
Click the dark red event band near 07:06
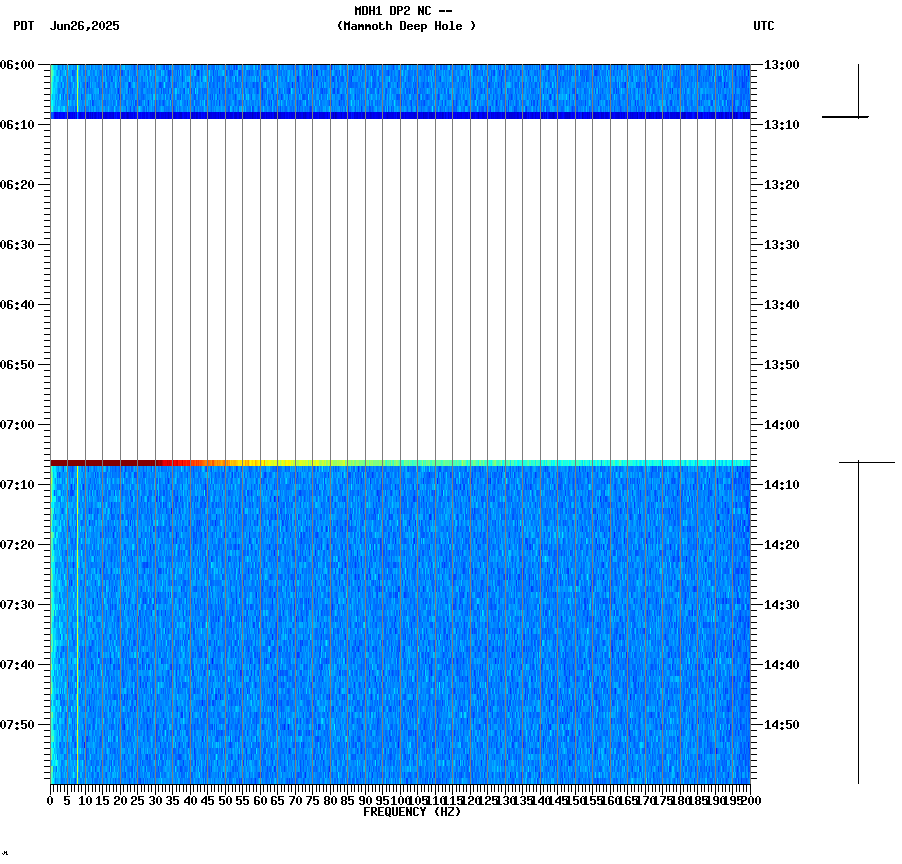click(100, 463)
